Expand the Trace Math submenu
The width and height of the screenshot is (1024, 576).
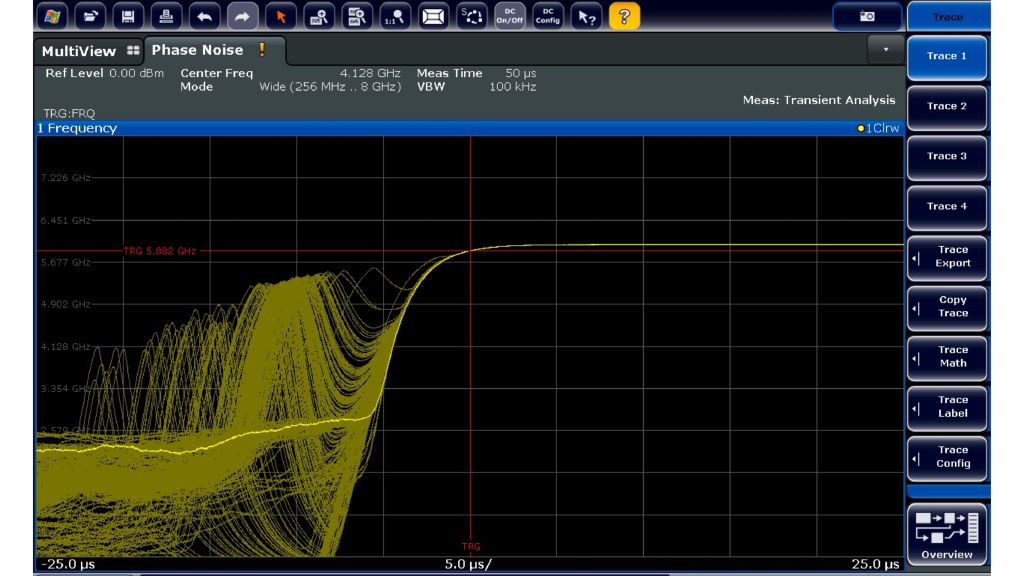click(x=946, y=357)
